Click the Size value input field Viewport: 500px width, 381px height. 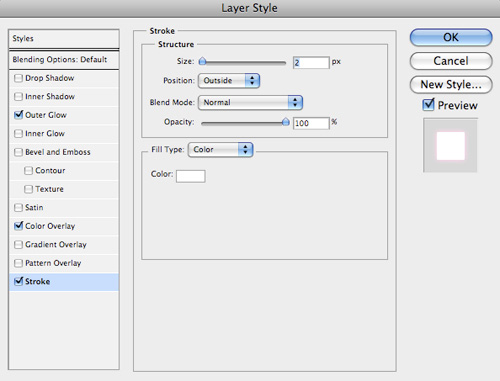click(311, 62)
